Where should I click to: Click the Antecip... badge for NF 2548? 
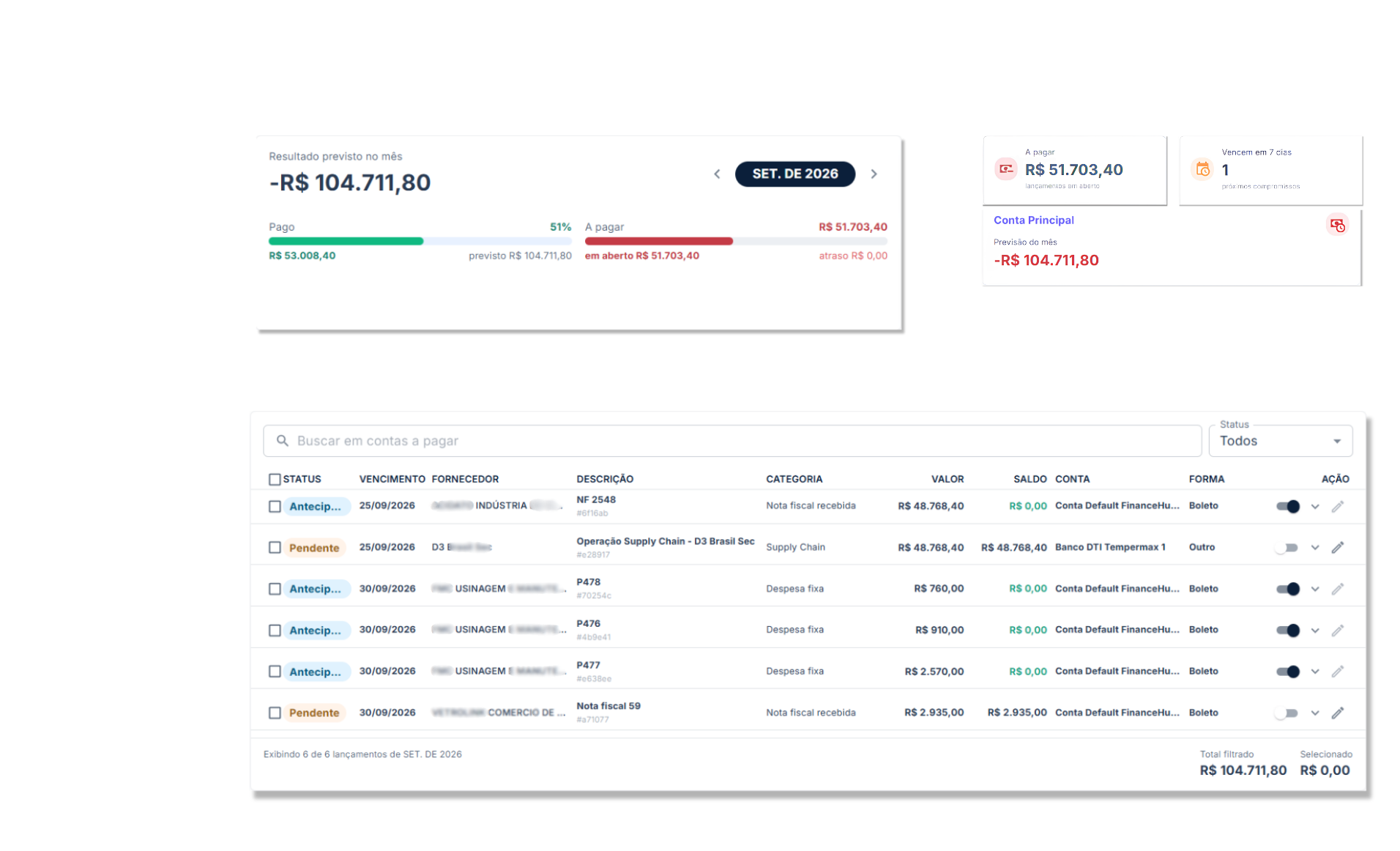point(316,506)
